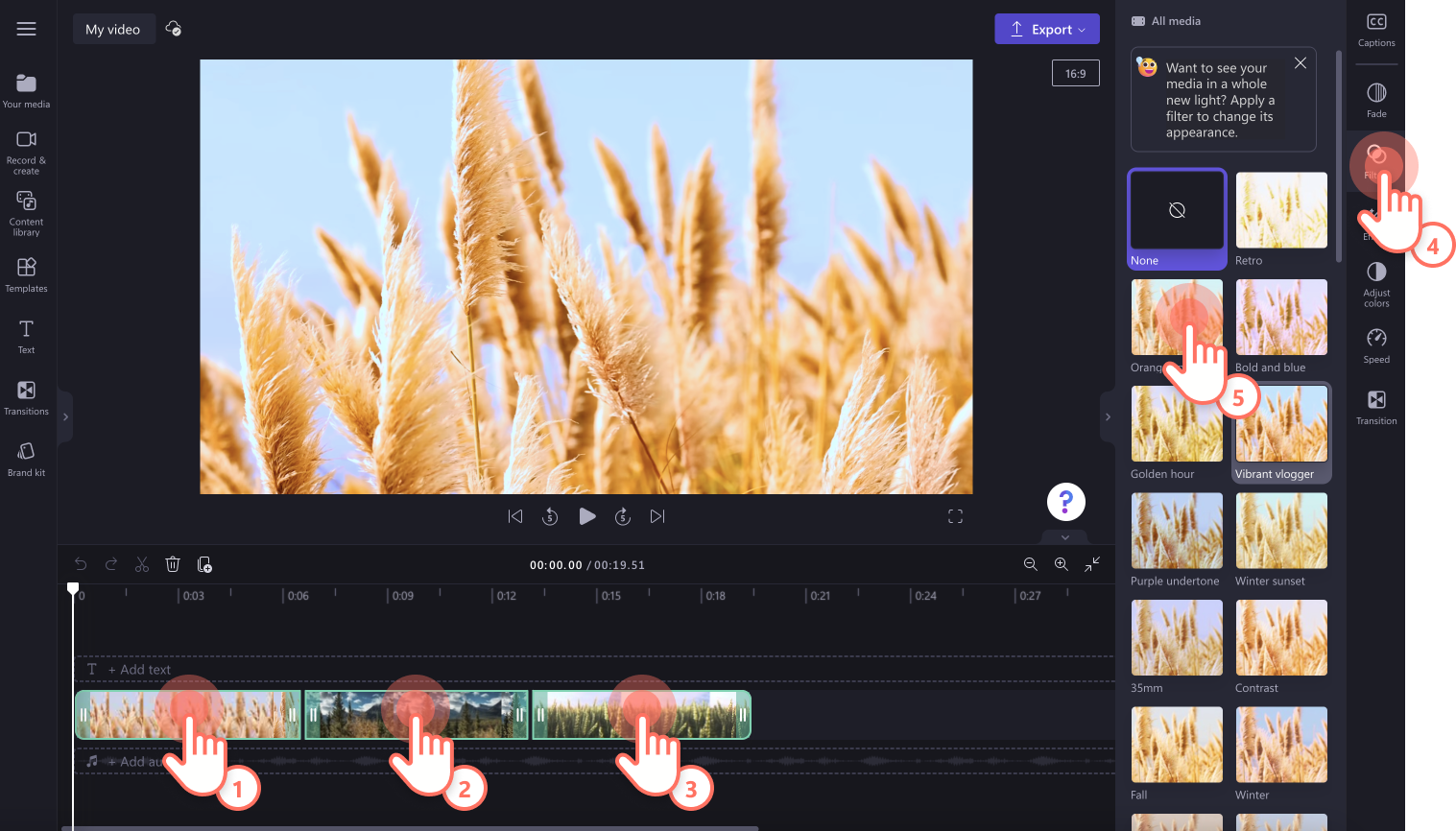Open the Export dropdown

click(1047, 29)
